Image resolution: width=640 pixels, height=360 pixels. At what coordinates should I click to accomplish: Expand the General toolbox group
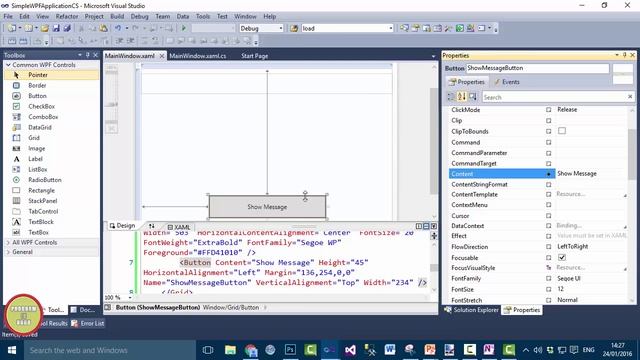(8, 252)
